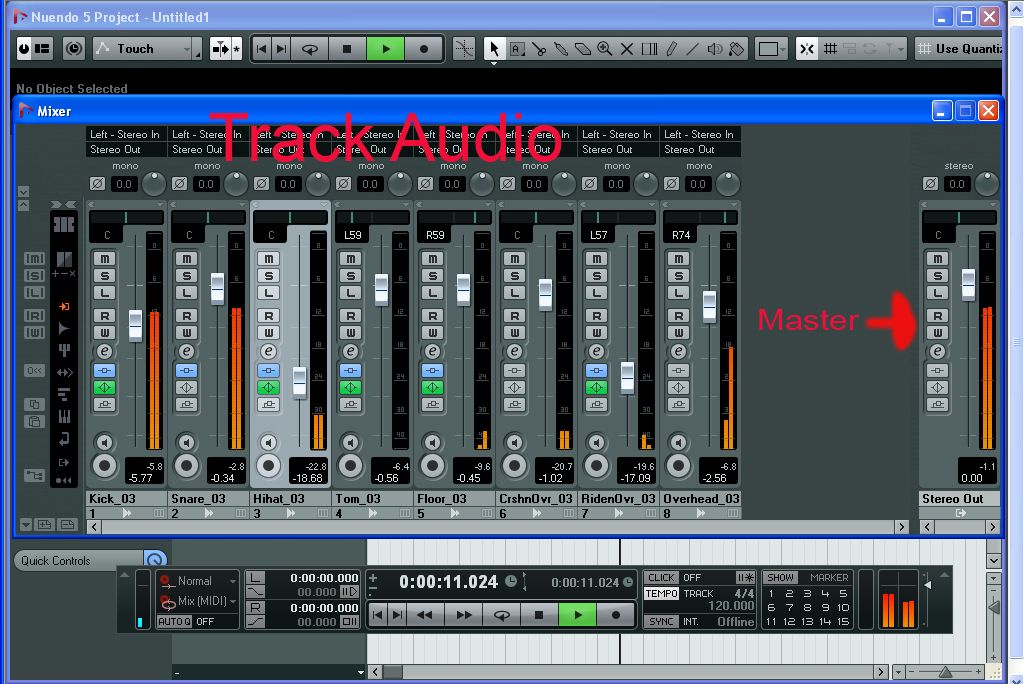
Task: Toggle Listen on Hihat_03 channel
Action: pyautogui.click(x=268, y=293)
